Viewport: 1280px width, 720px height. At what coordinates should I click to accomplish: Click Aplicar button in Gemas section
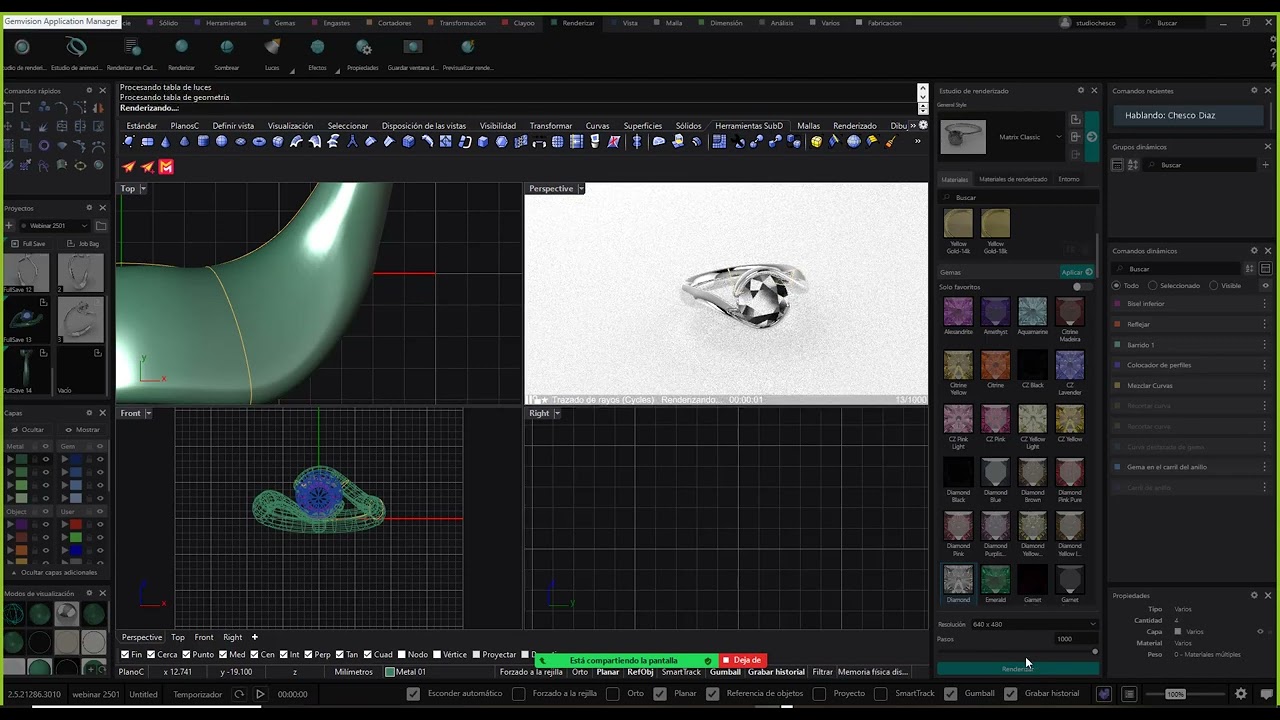pyautogui.click(x=1077, y=272)
